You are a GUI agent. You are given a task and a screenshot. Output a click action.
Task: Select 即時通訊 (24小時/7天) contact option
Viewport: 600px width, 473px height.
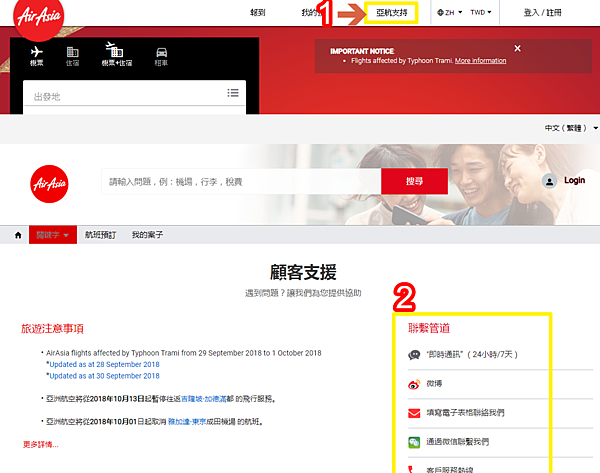pyautogui.click(x=472, y=354)
